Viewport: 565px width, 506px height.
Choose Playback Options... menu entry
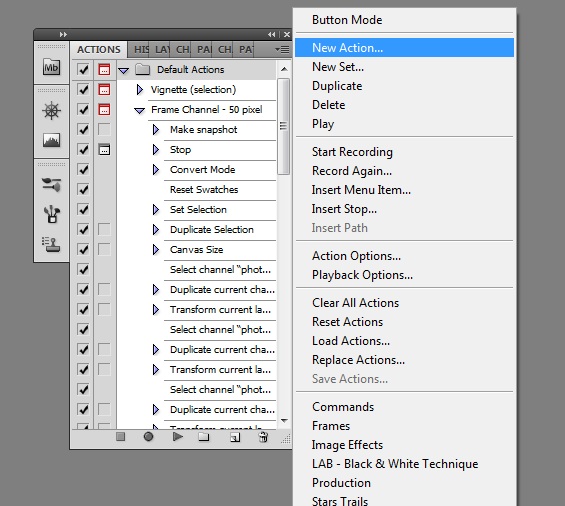pyautogui.click(x=404, y=275)
